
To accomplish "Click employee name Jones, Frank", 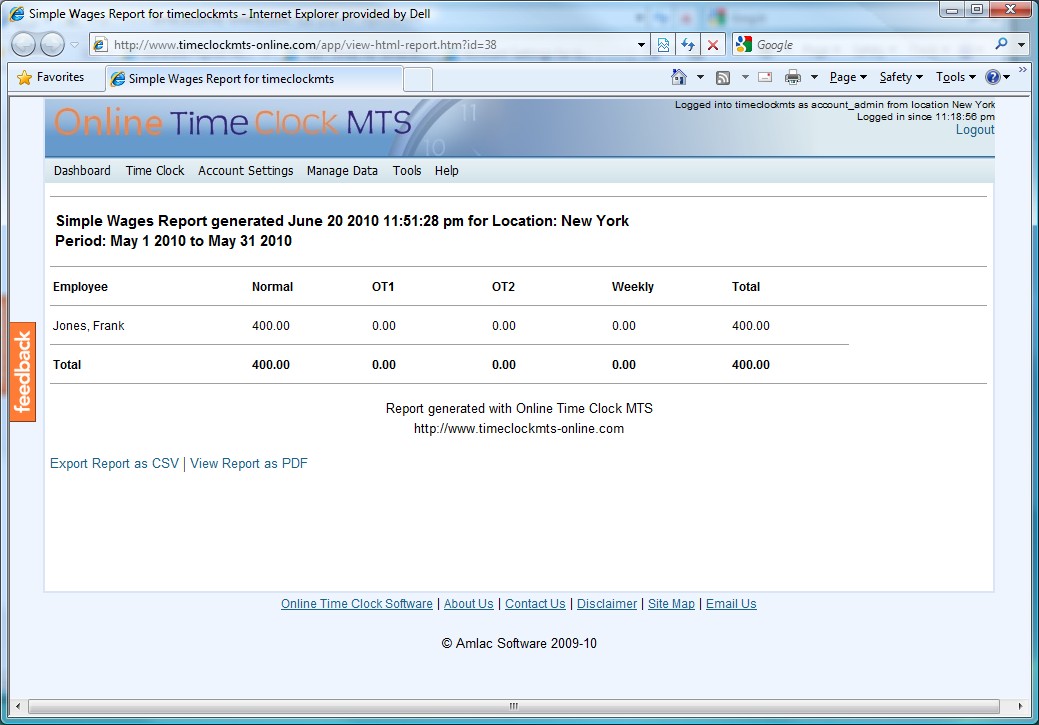I will (89, 326).
